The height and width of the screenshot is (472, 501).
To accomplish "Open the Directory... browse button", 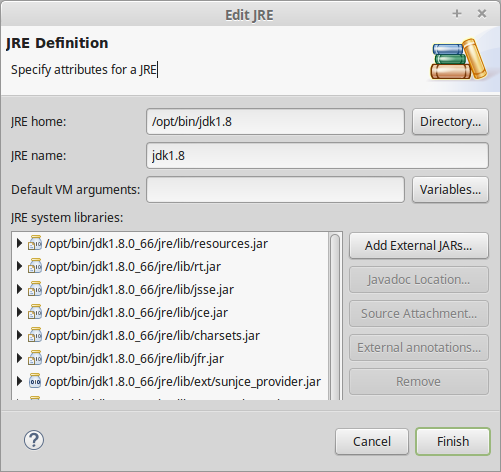I will pyautogui.click(x=450, y=122).
